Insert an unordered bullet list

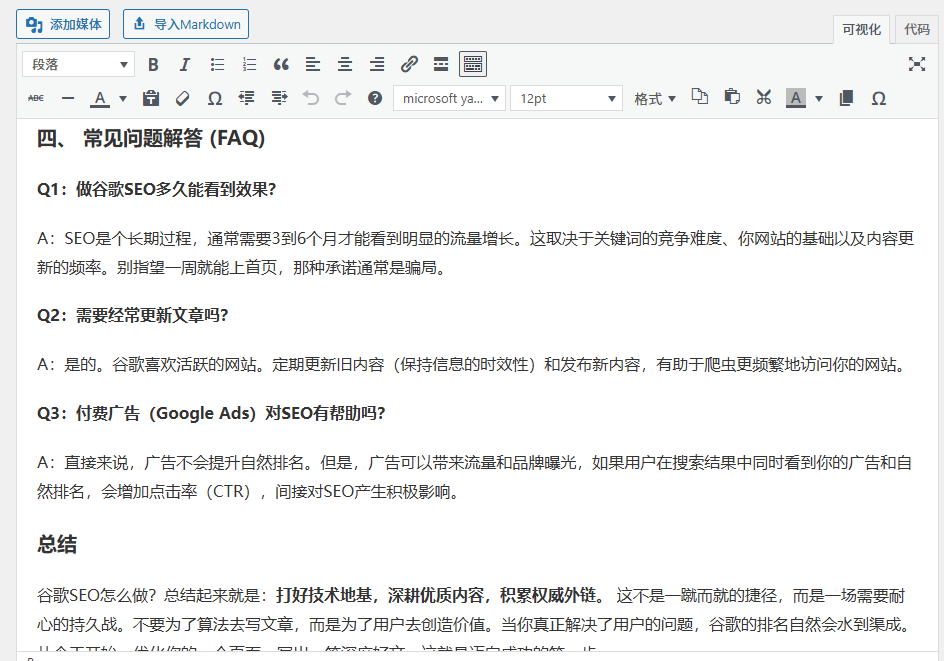pyautogui.click(x=216, y=64)
